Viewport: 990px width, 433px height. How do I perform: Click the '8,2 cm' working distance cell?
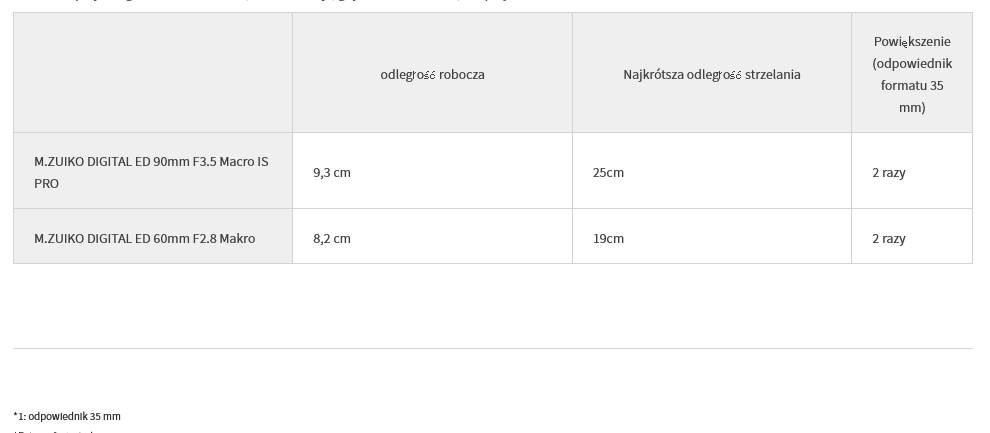[x=332, y=239]
